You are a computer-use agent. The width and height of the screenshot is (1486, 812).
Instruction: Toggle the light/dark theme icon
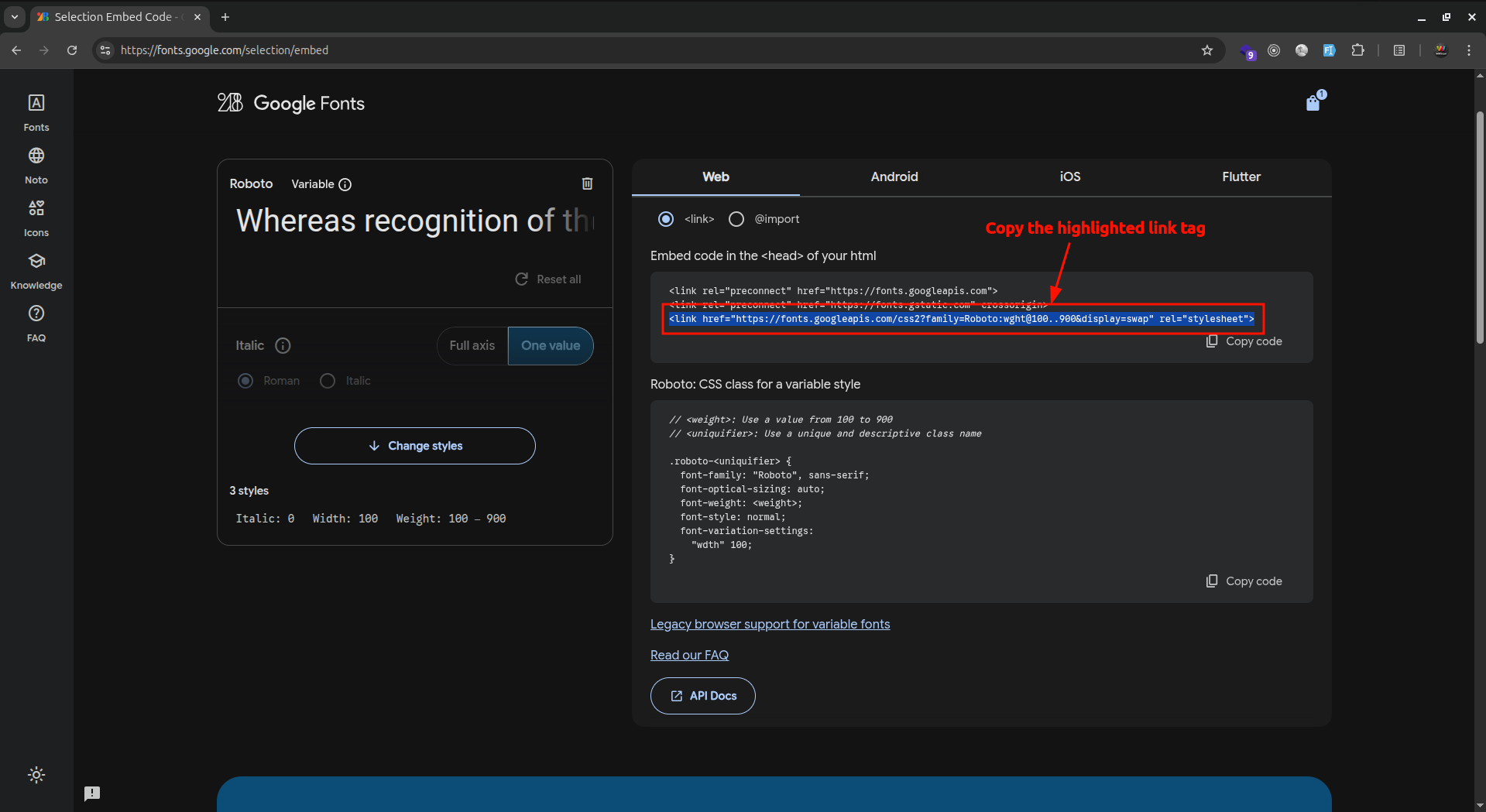[36, 775]
